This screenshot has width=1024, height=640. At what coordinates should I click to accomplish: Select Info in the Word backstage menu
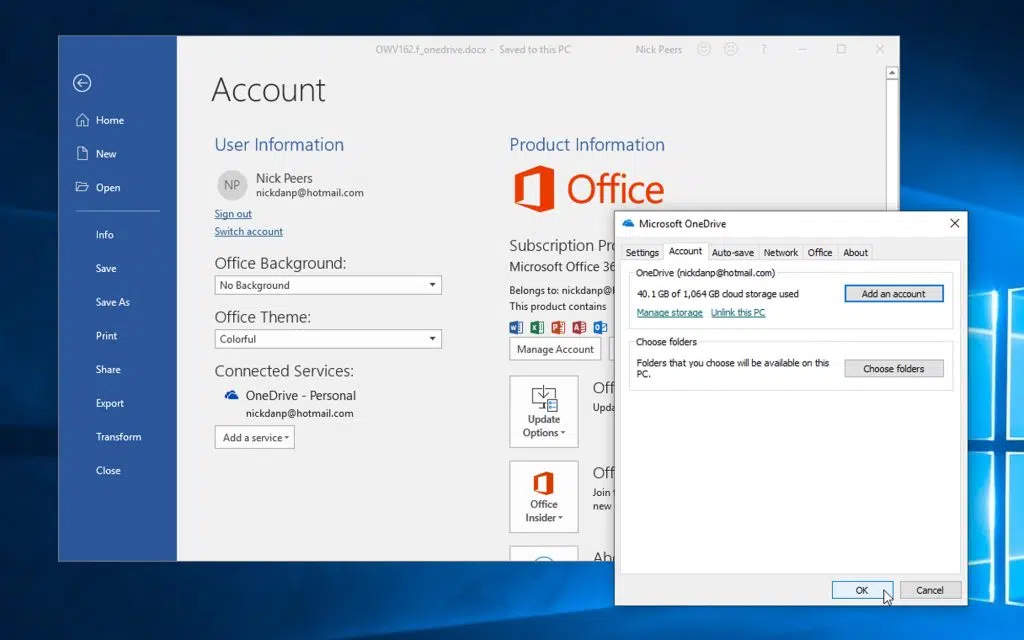(x=104, y=234)
